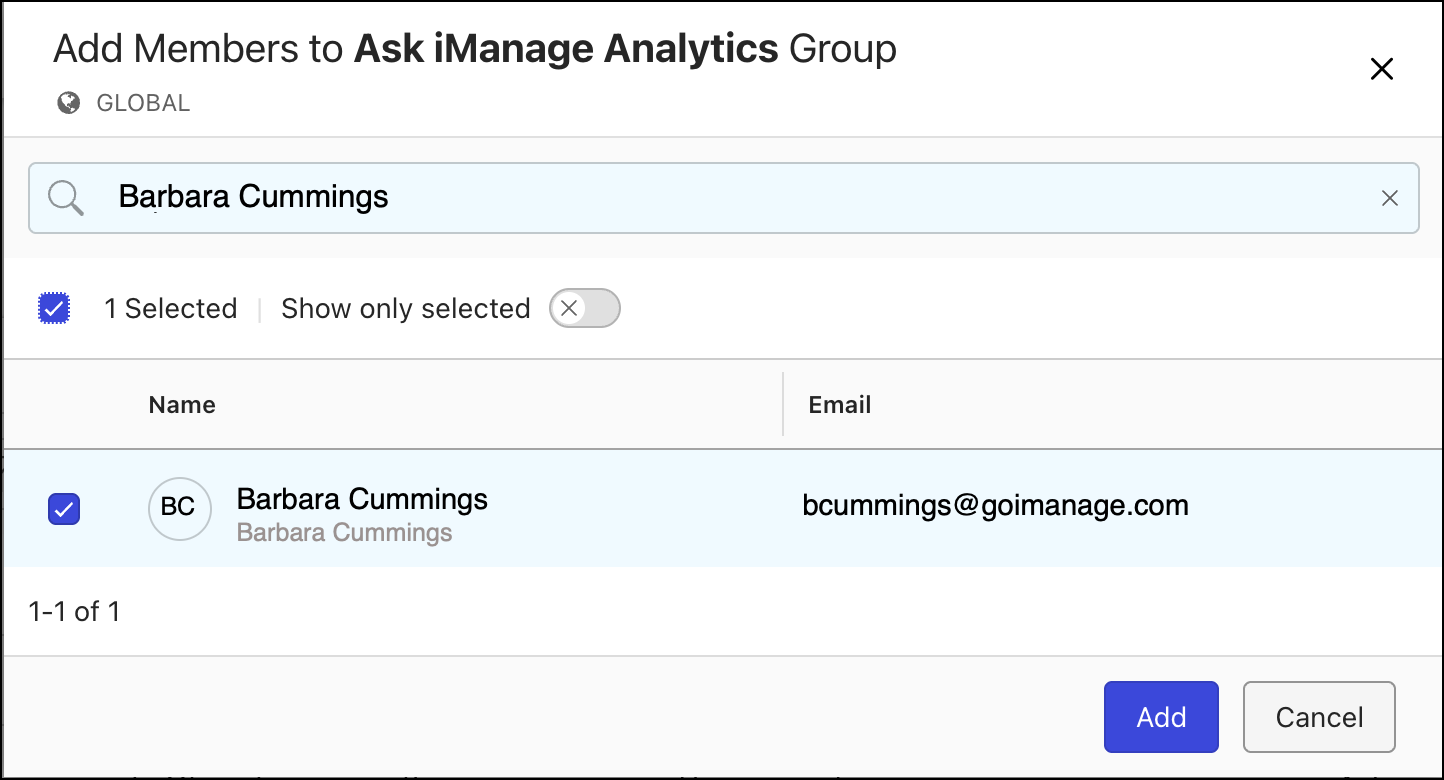
Task: Clear the search field text
Action: pos(1389,198)
